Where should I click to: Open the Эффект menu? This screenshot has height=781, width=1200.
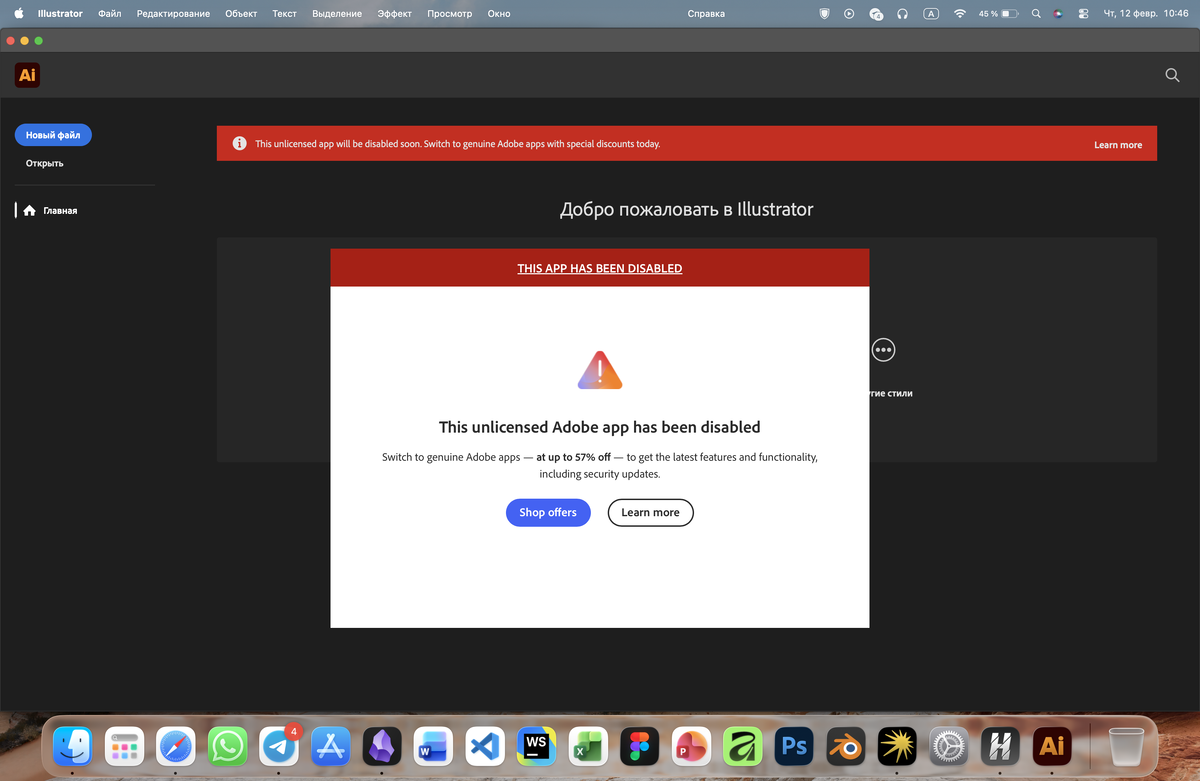pyautogui.click(x=395, y=14)
